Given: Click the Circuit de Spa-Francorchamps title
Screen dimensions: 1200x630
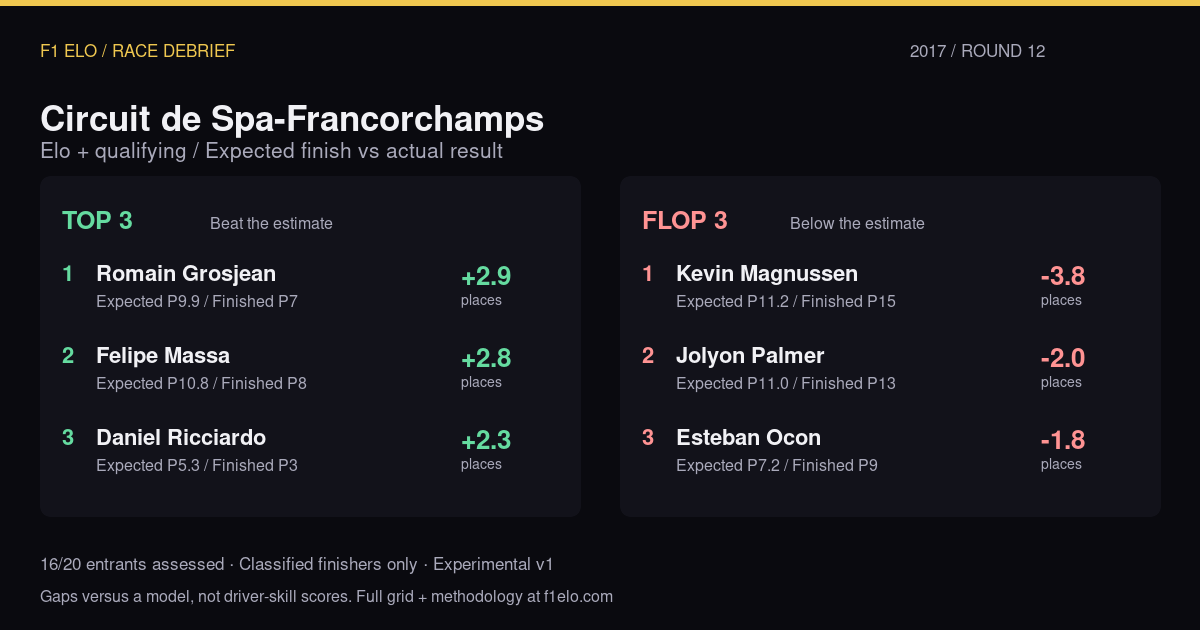Looking at the screenshot, I should pyautogui.click(x=292, y=119).
